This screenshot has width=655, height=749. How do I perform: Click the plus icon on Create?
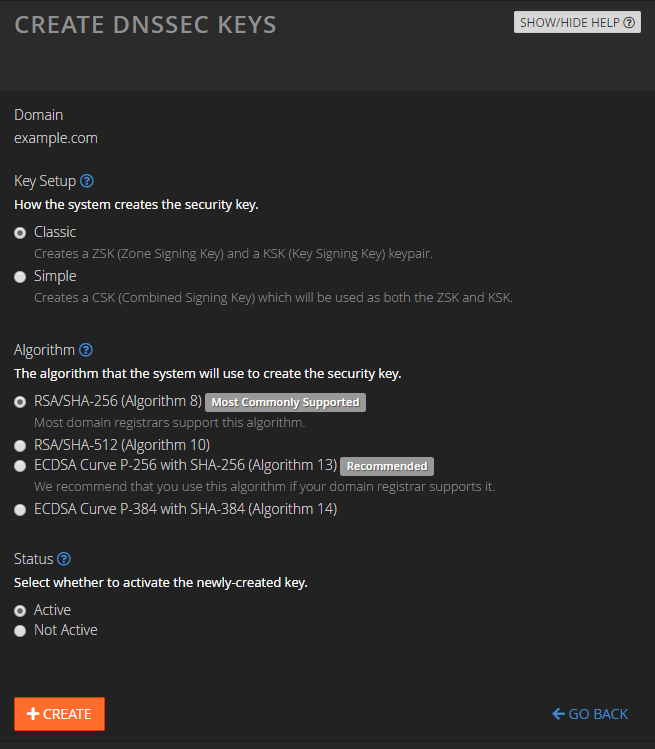(x=33, y=714)
